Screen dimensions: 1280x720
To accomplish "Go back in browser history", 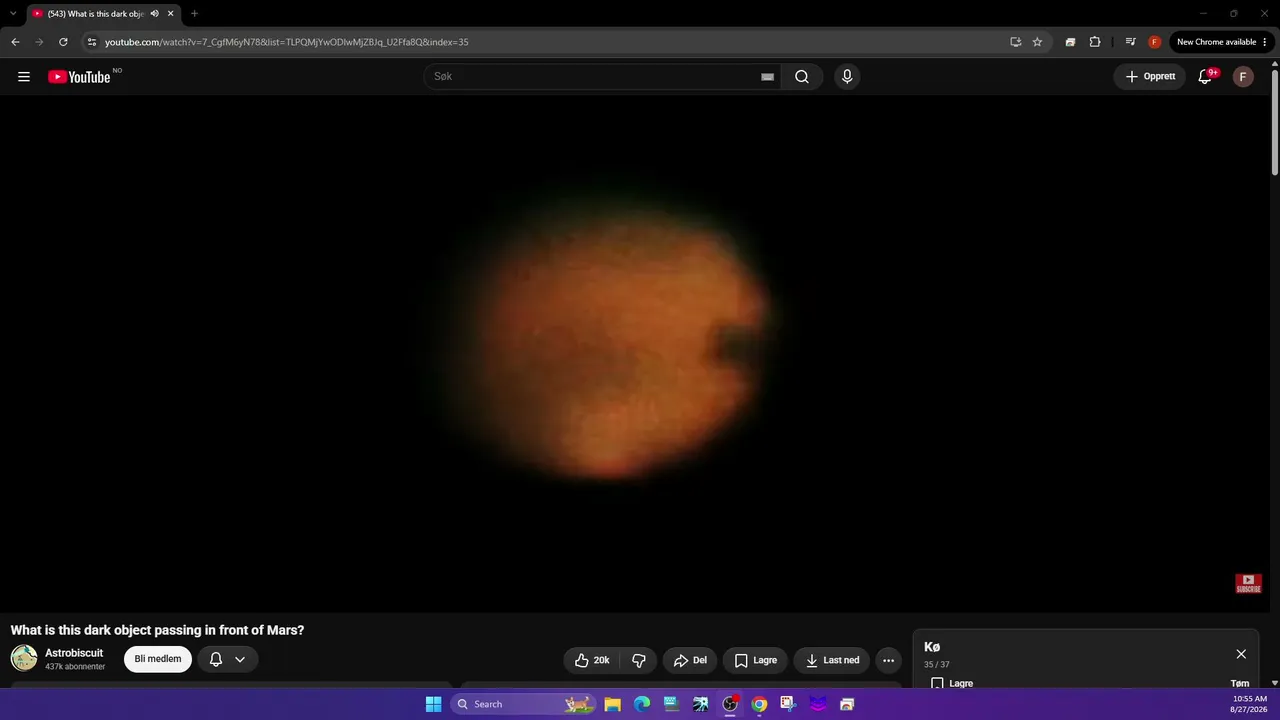I will (x=15, y=42).
